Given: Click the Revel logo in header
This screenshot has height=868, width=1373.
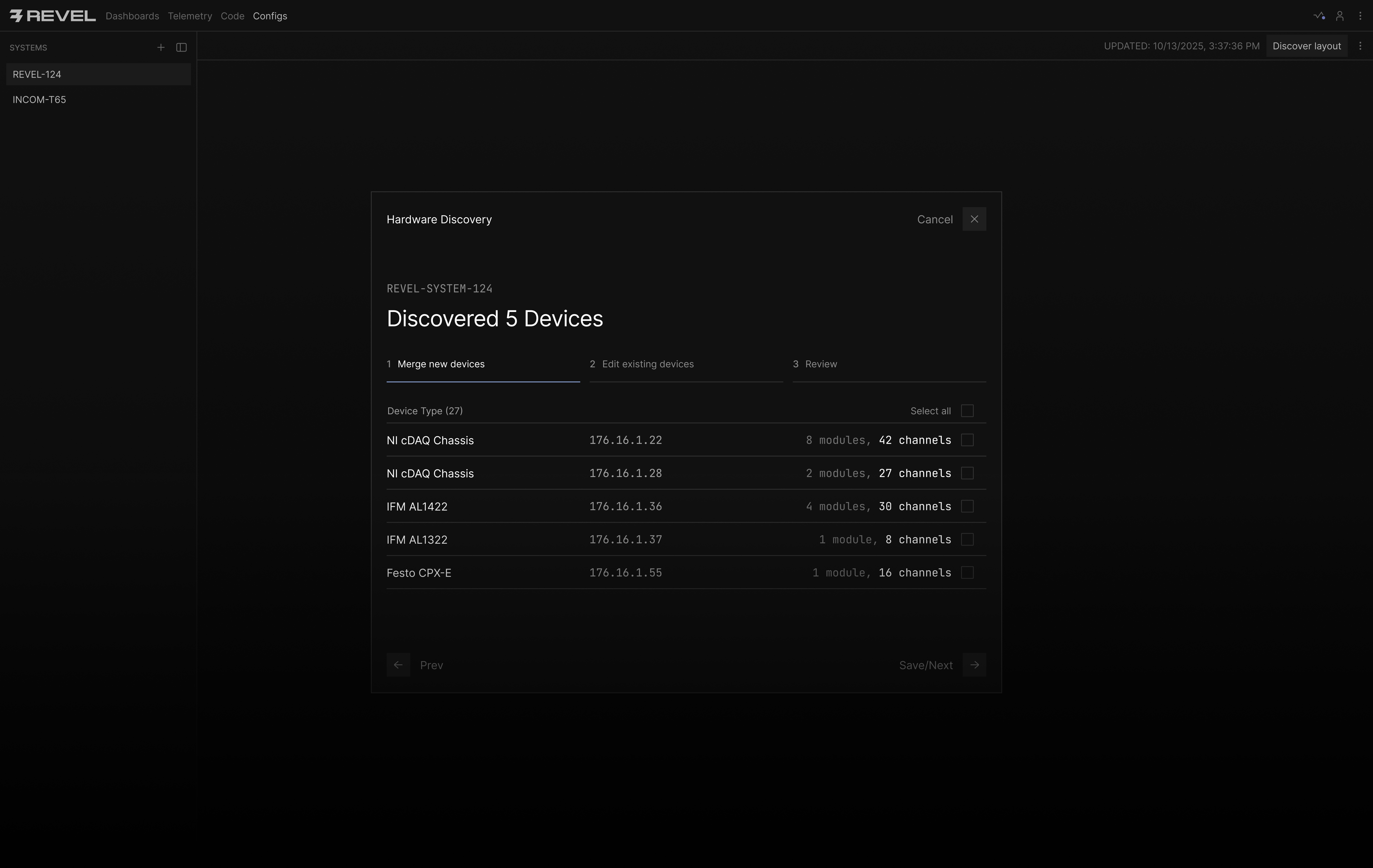Looking at the screenshot, I should coord(52,16).
